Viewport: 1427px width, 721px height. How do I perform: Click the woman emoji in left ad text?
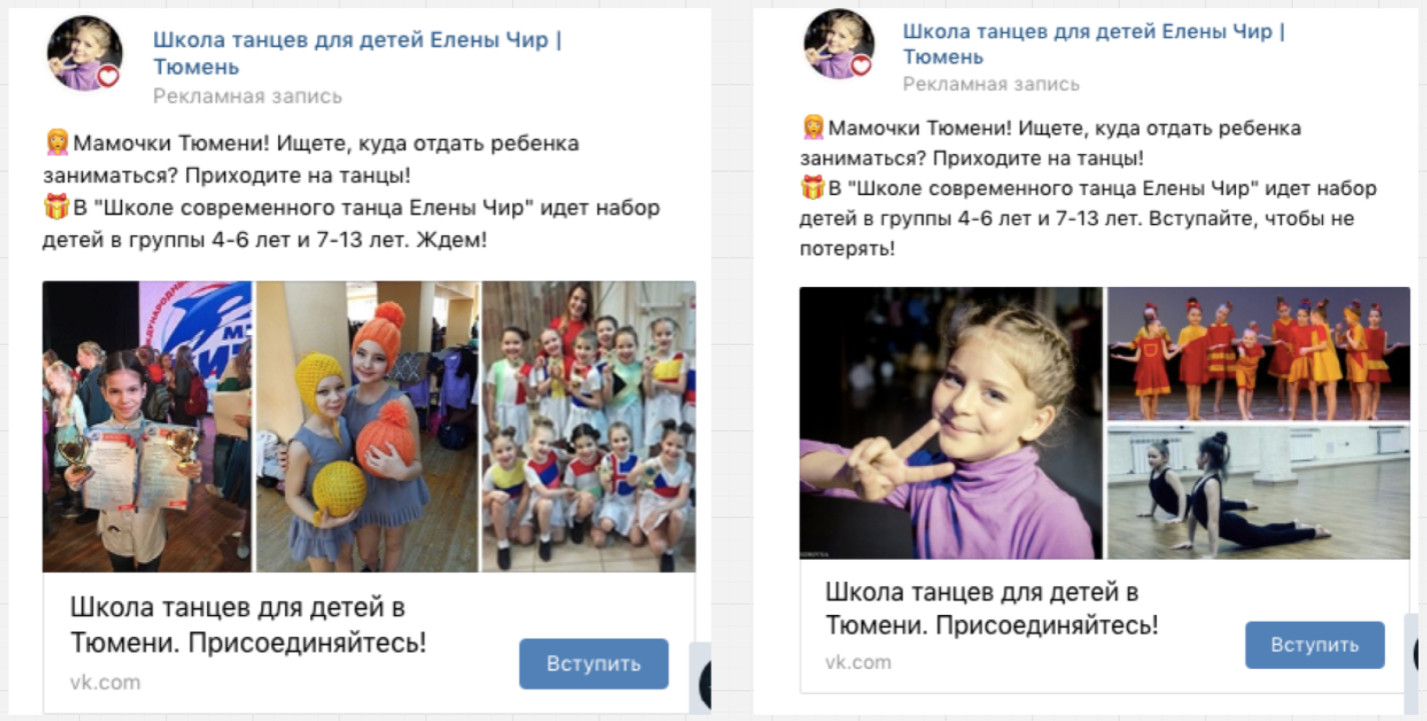pos(57,142)
